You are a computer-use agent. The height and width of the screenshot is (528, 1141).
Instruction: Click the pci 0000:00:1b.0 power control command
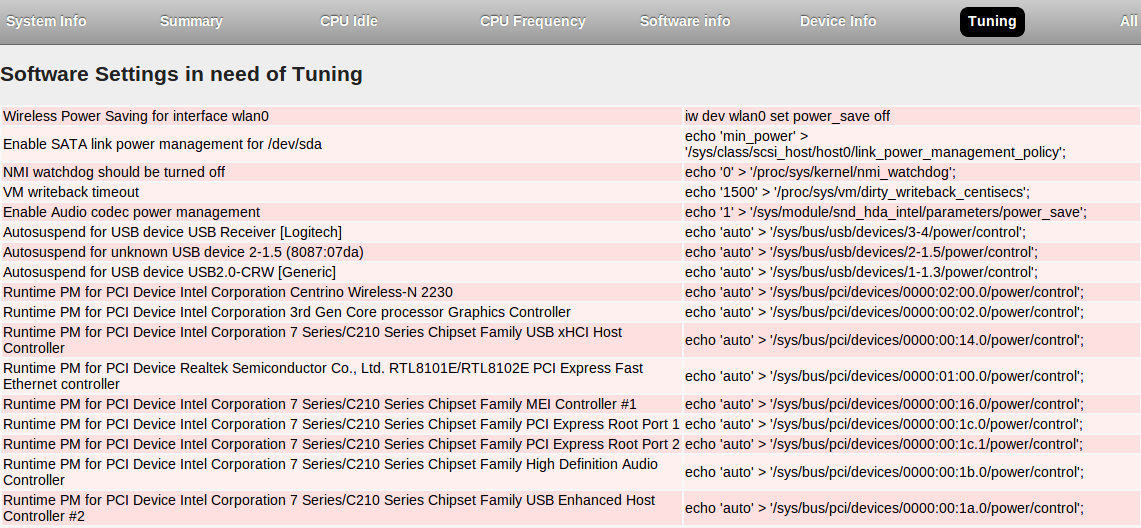pyautogui.click(x=884, y=472)
